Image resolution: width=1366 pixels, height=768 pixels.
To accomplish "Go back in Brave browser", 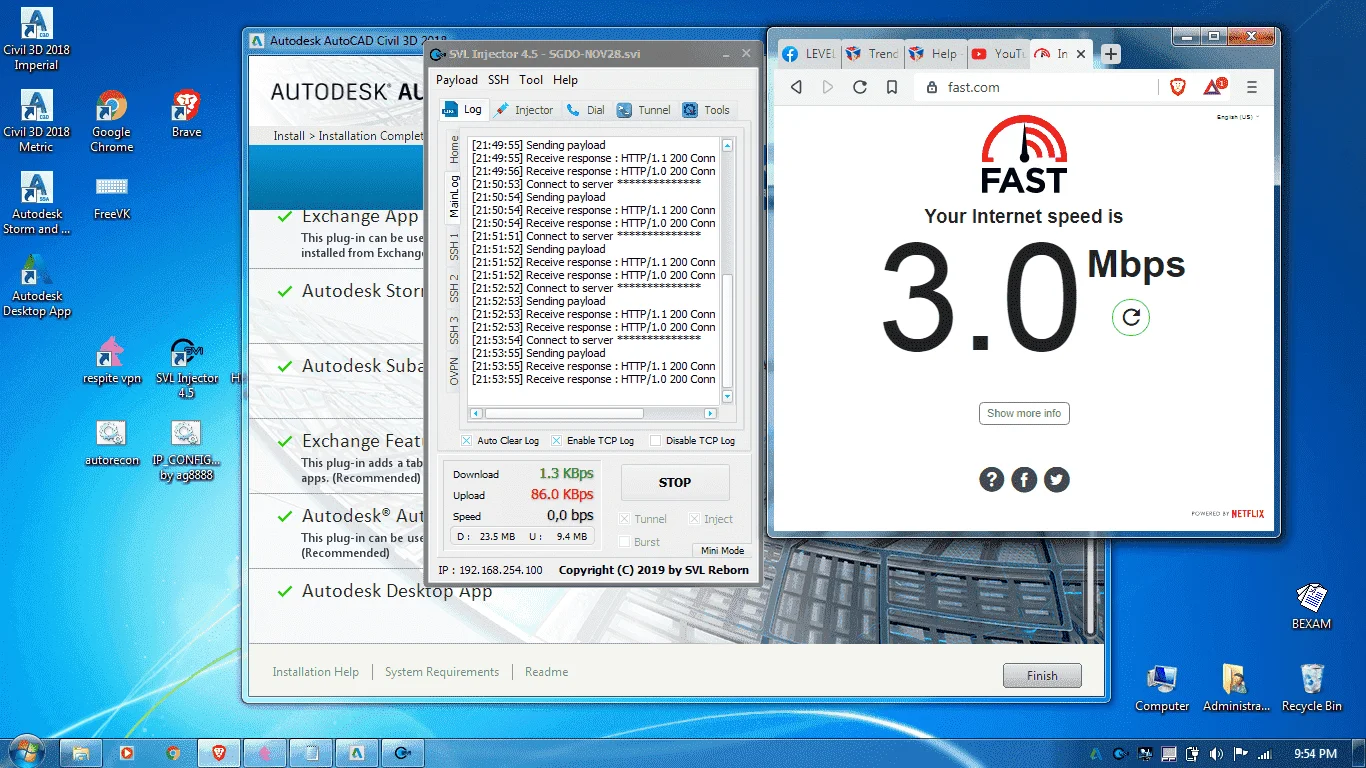I will point(796,87).
